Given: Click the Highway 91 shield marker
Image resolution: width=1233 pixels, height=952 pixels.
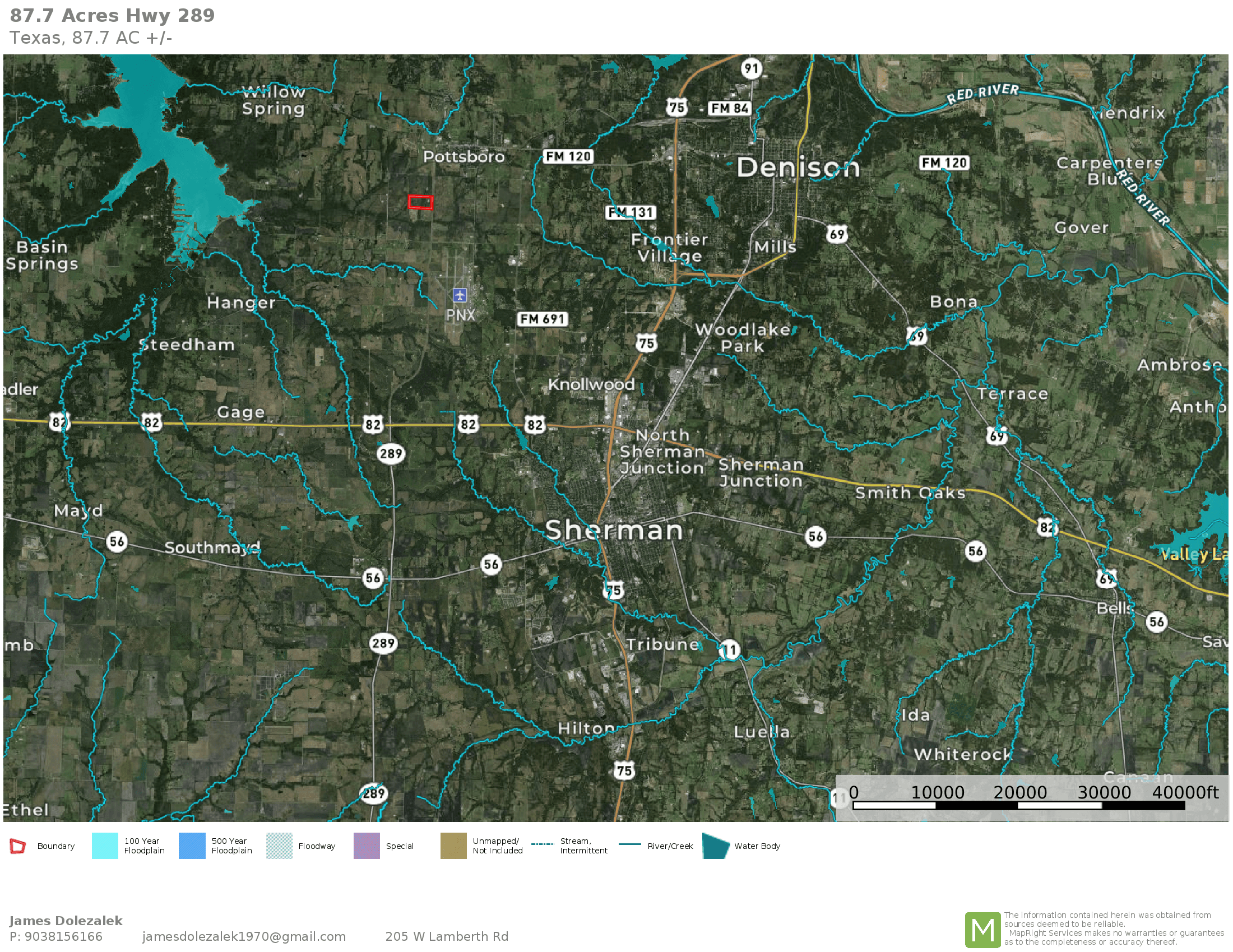Looking at the screenshot, I should tap(752, 69).
